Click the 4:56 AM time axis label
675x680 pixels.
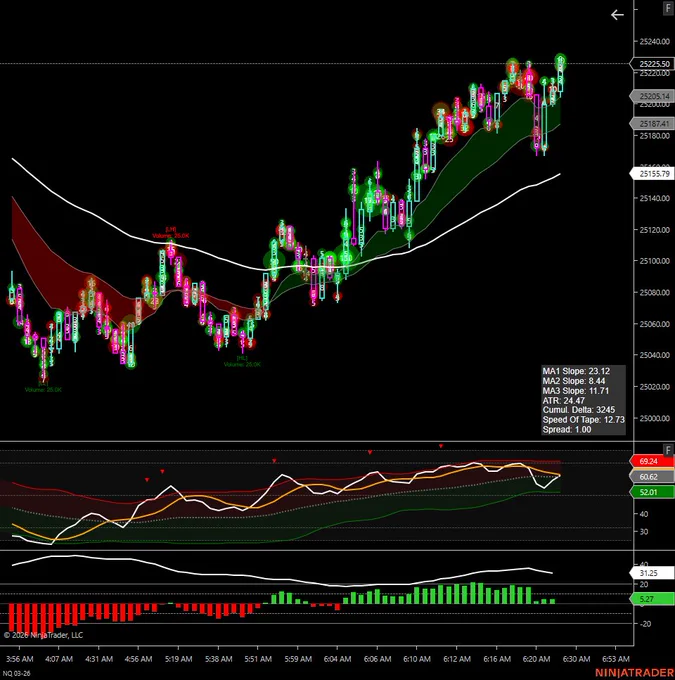coord(138,659)
